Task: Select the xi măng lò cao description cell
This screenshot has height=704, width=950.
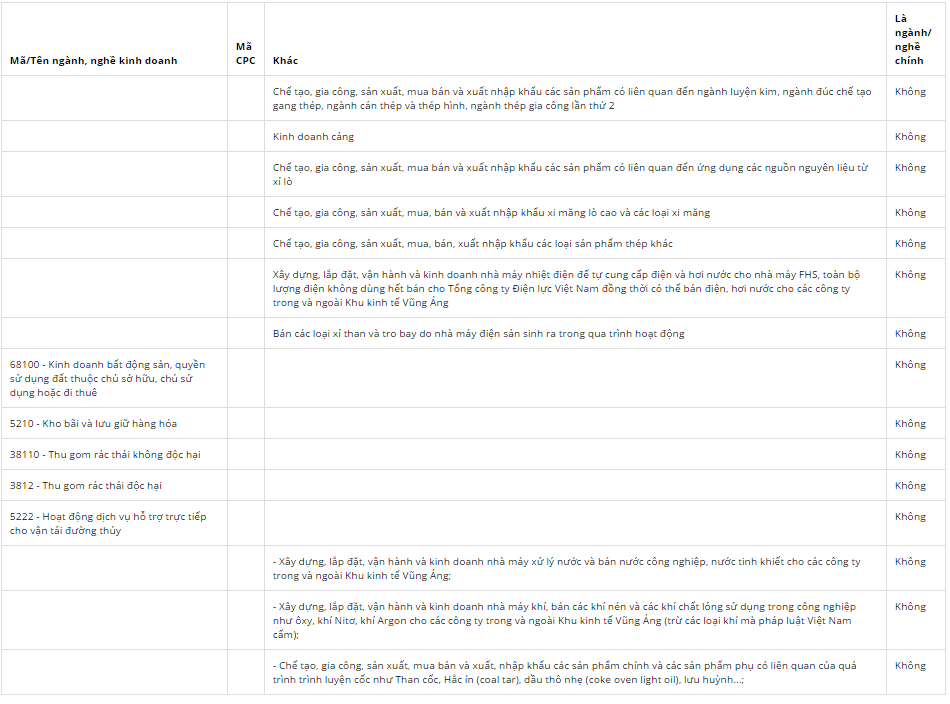Action: point(492,213)
